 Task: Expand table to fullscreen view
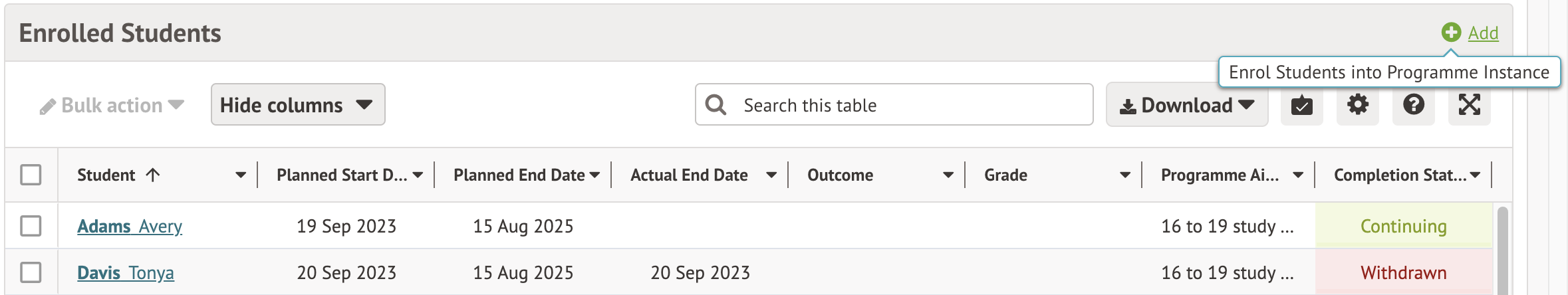[1469, 105]
